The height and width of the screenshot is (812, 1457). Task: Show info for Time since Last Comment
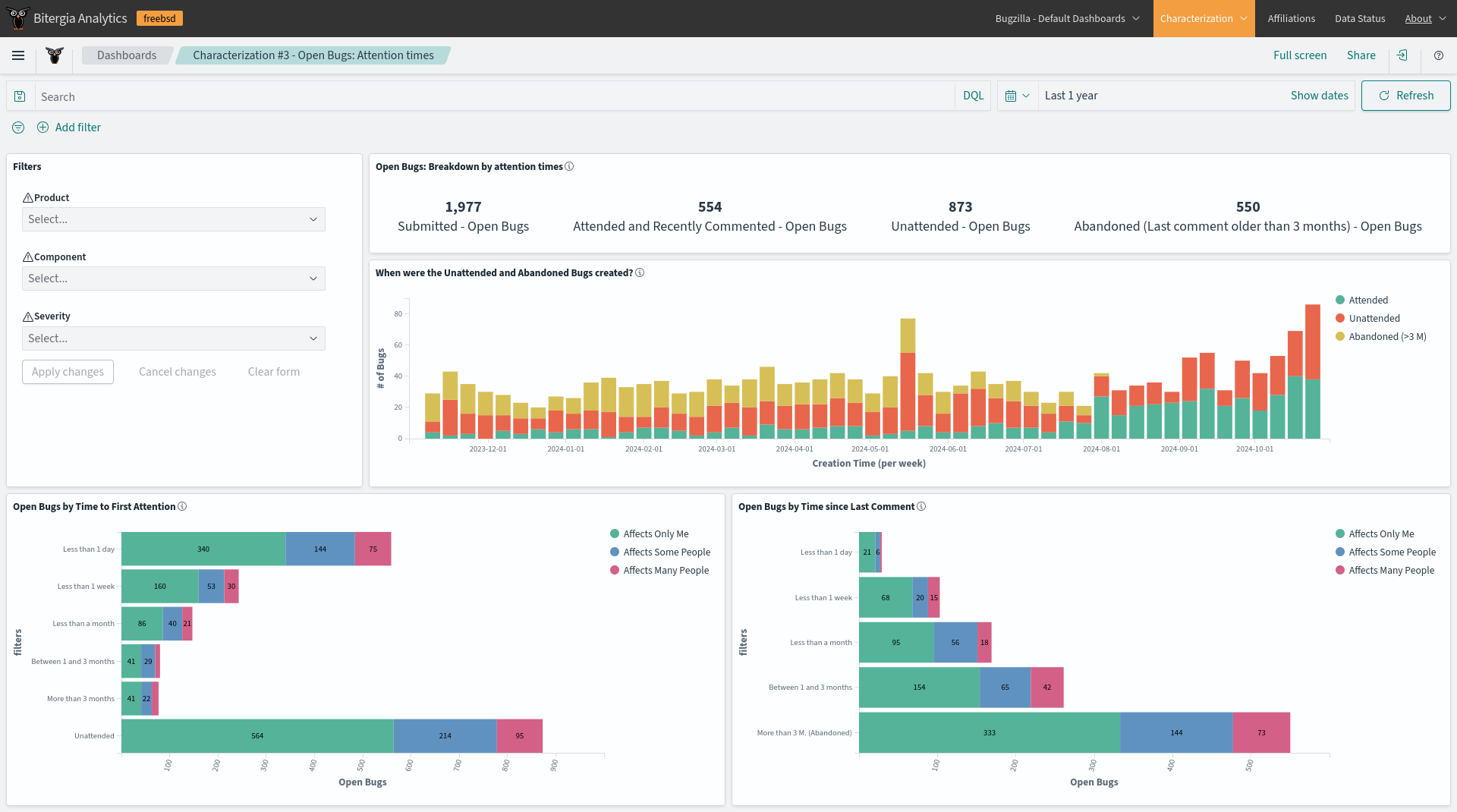tap(921, 506)
